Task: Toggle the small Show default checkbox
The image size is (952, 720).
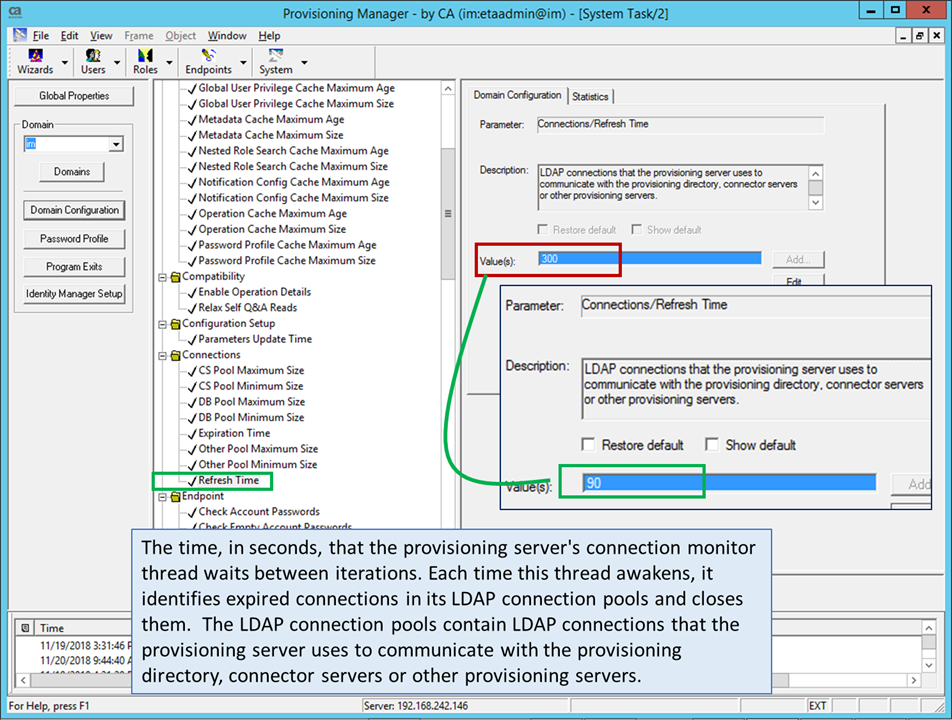Action: point(636,229)
